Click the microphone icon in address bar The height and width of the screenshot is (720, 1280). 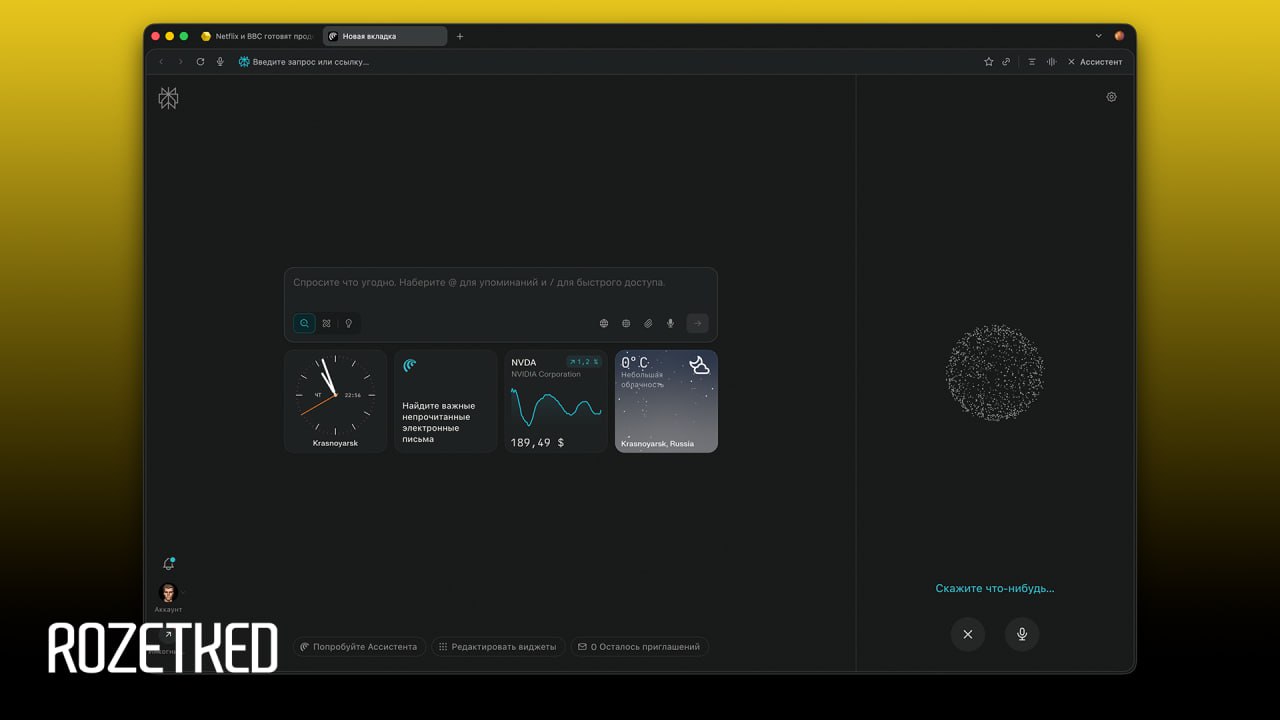point(220,62)
